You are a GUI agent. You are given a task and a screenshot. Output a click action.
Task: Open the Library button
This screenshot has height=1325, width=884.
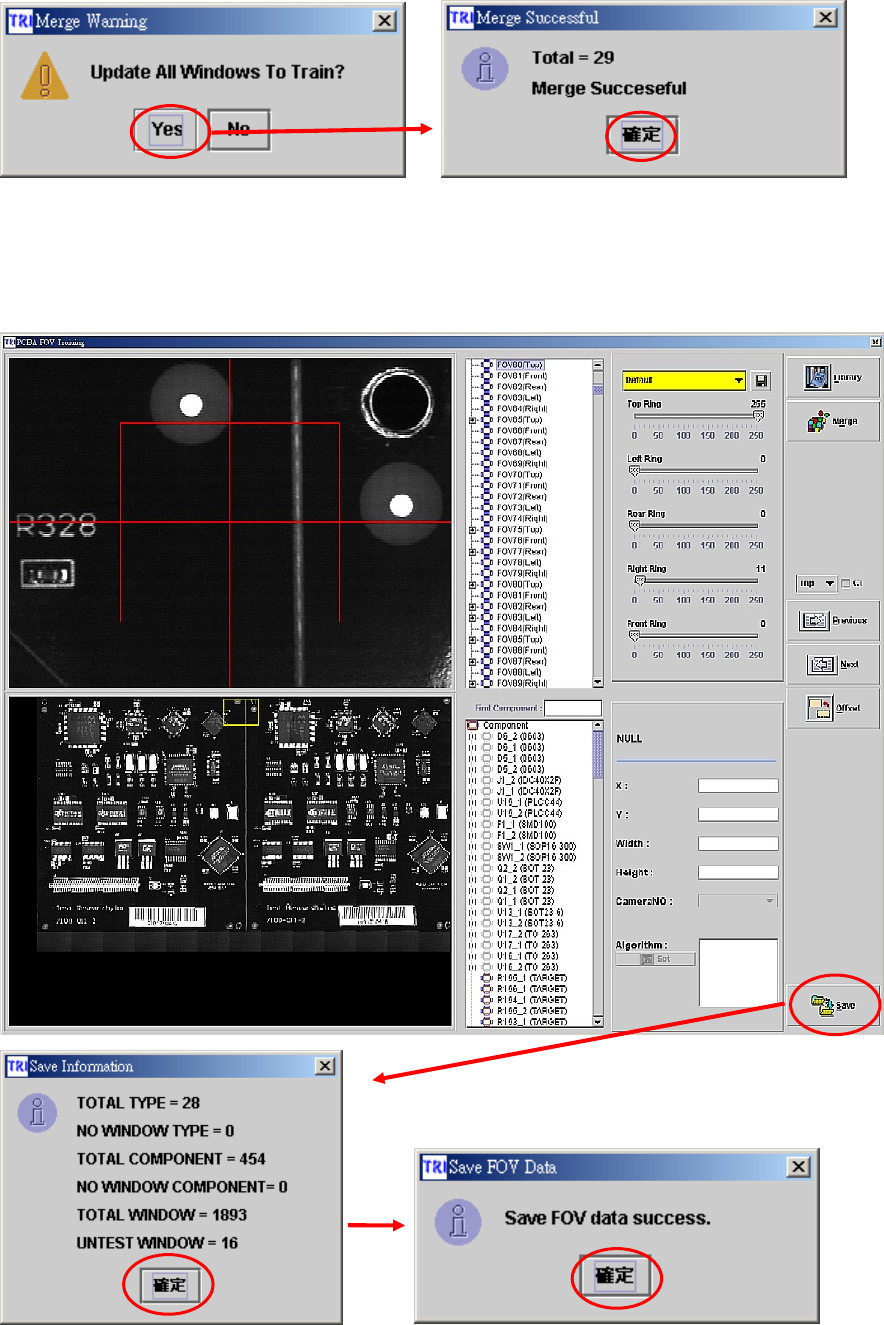point(833,378)
